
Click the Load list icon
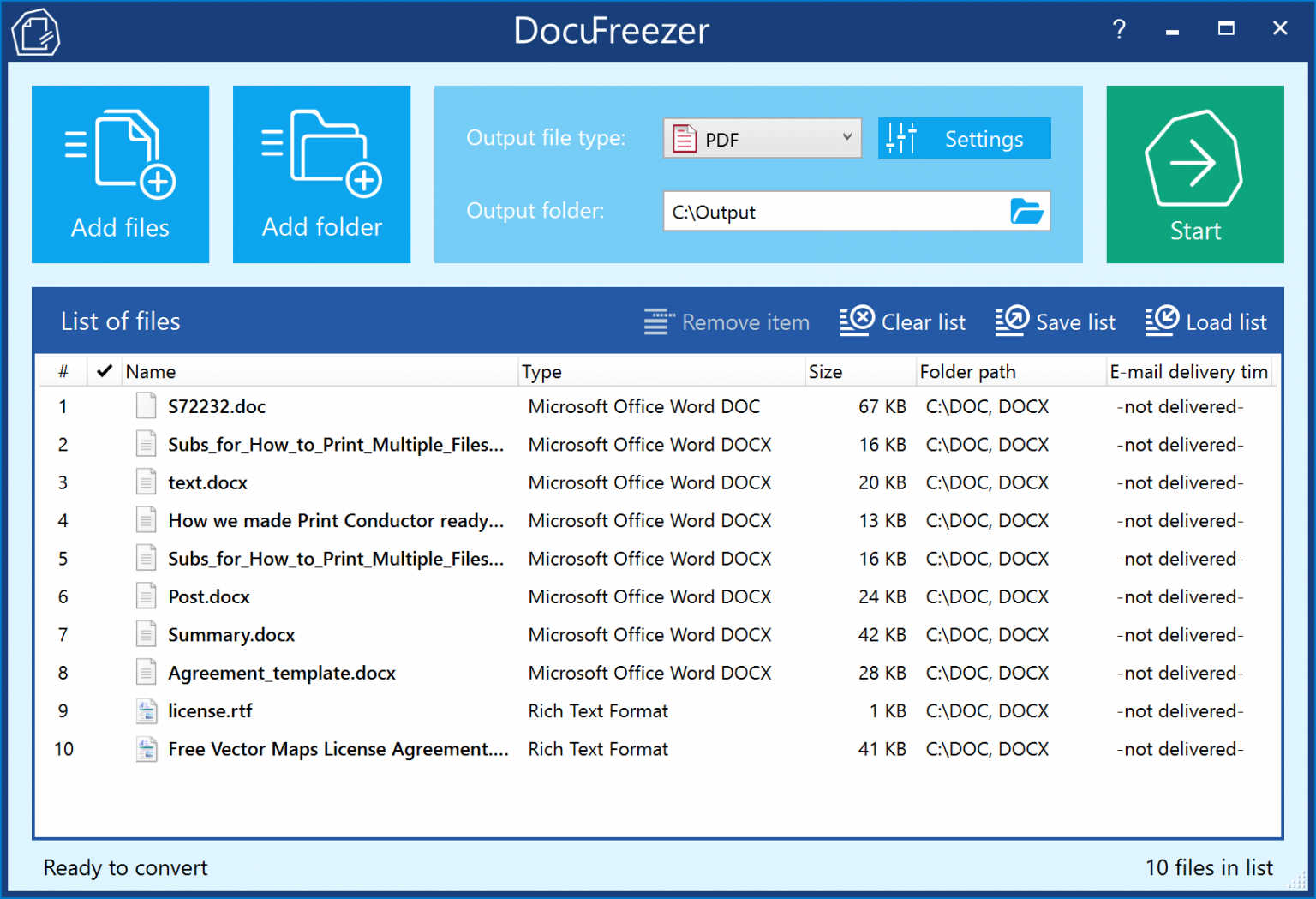(x=1162, y=321)
